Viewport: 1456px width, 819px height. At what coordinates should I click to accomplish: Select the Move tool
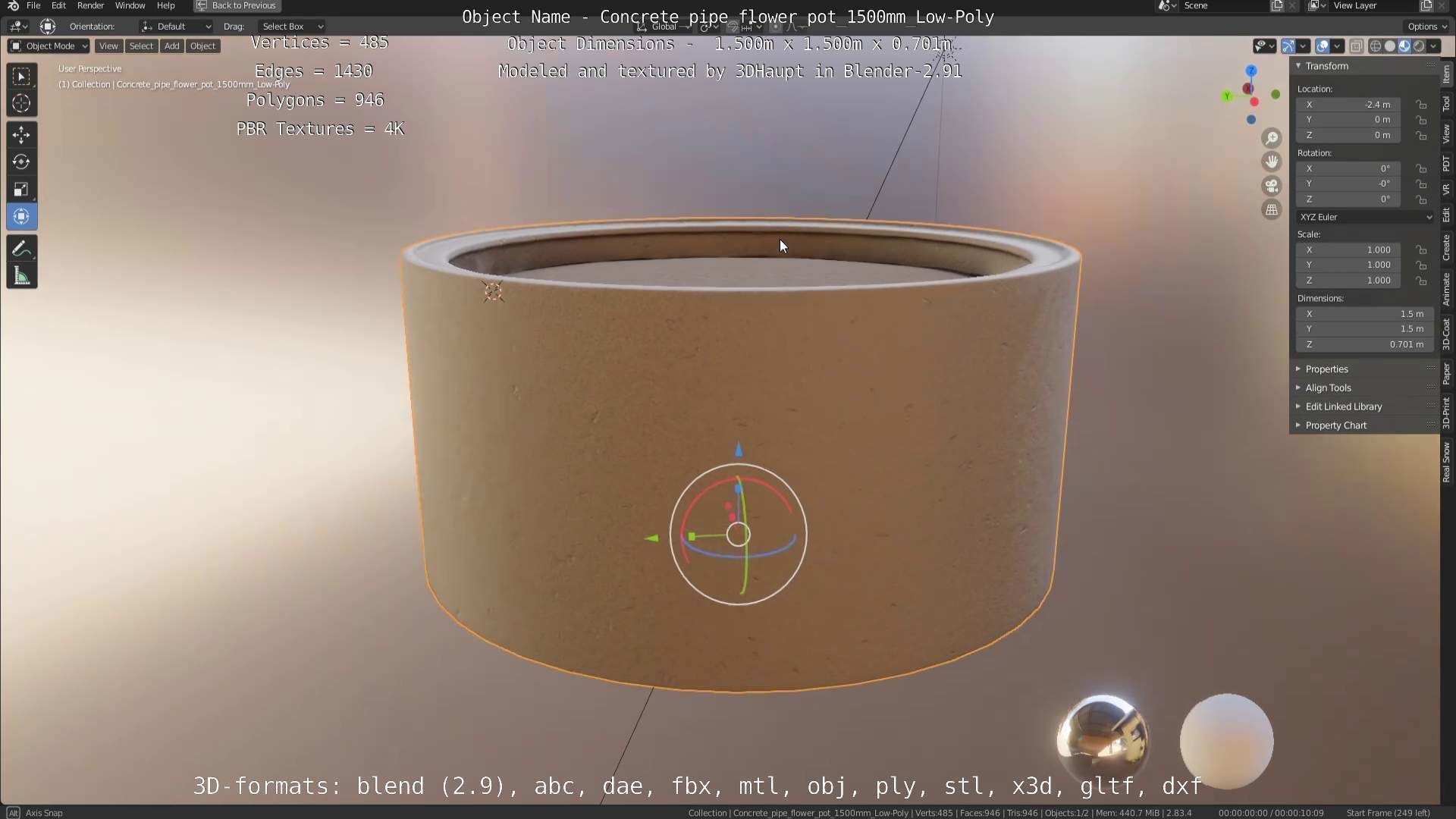tap(21, 135)
